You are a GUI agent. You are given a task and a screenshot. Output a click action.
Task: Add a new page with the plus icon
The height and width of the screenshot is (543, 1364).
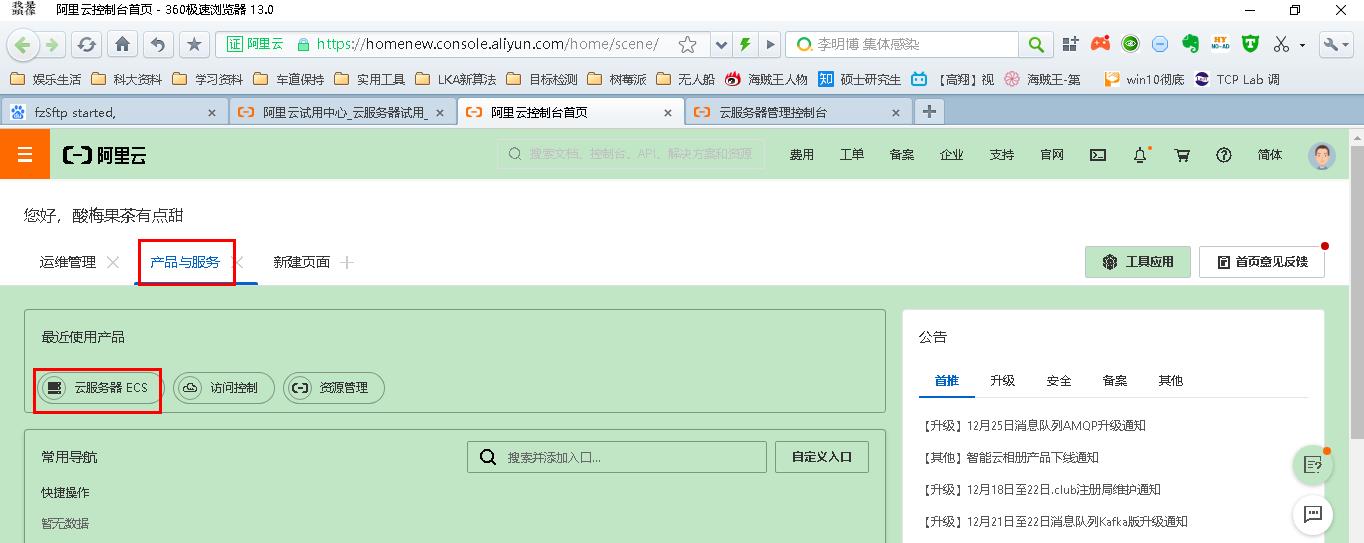coord(347,262)
